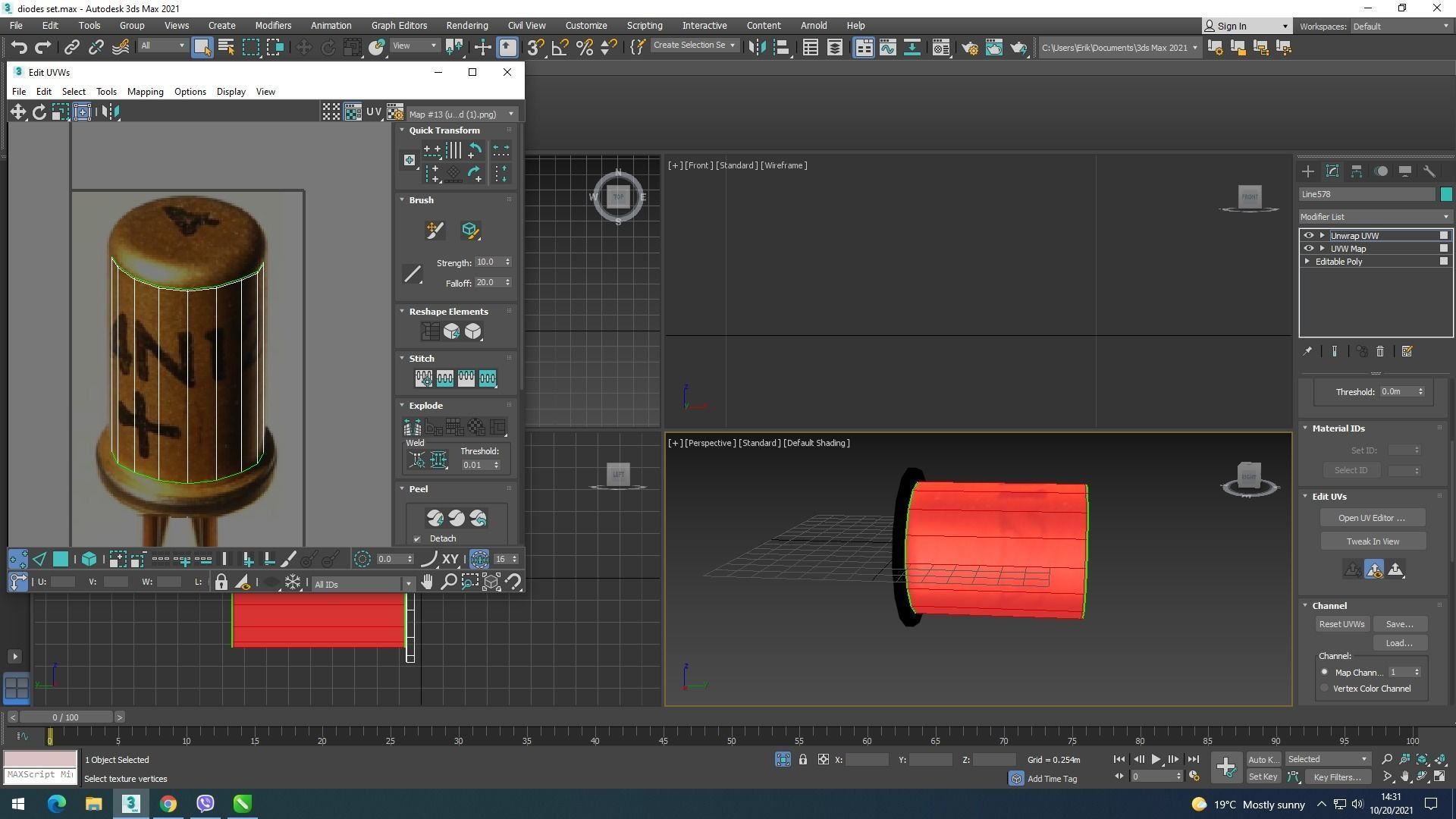Image resolution: width=1456 pixels, height=819 pixels.
Task: Select the Angle Snap toggle icon
Action: tap(560, 48)
